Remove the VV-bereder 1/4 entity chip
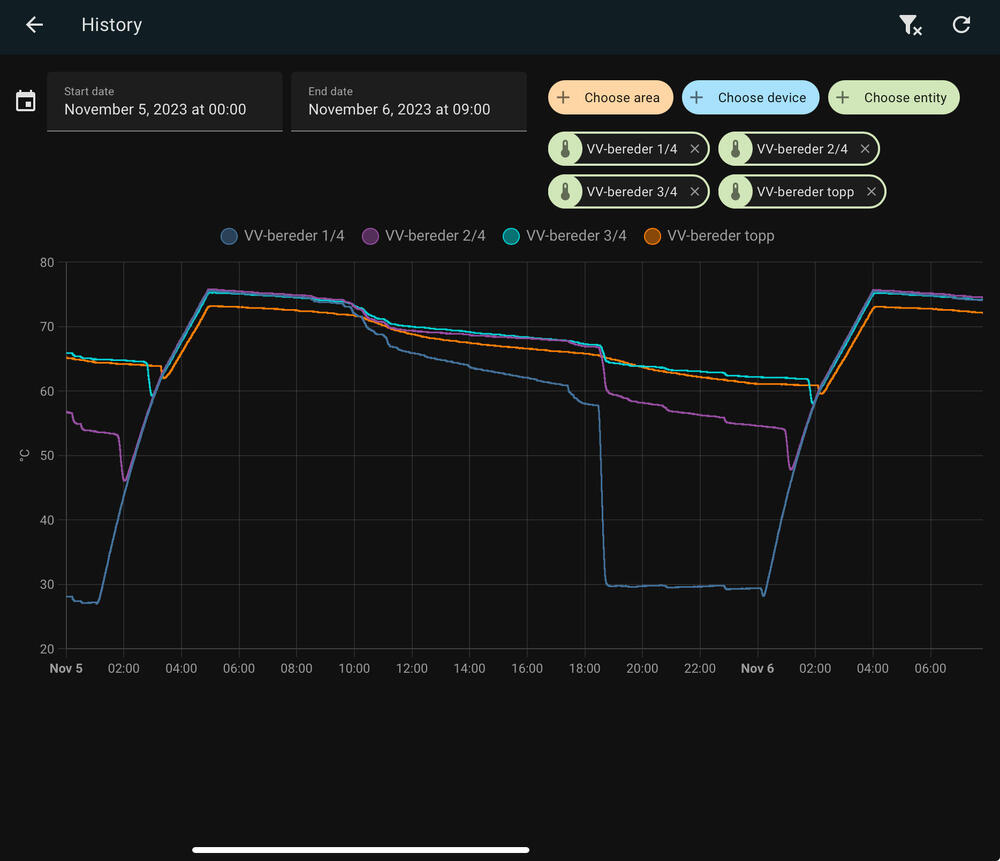Image resolution: width=1000 pixels, height=861 pixels. [695, 149]
